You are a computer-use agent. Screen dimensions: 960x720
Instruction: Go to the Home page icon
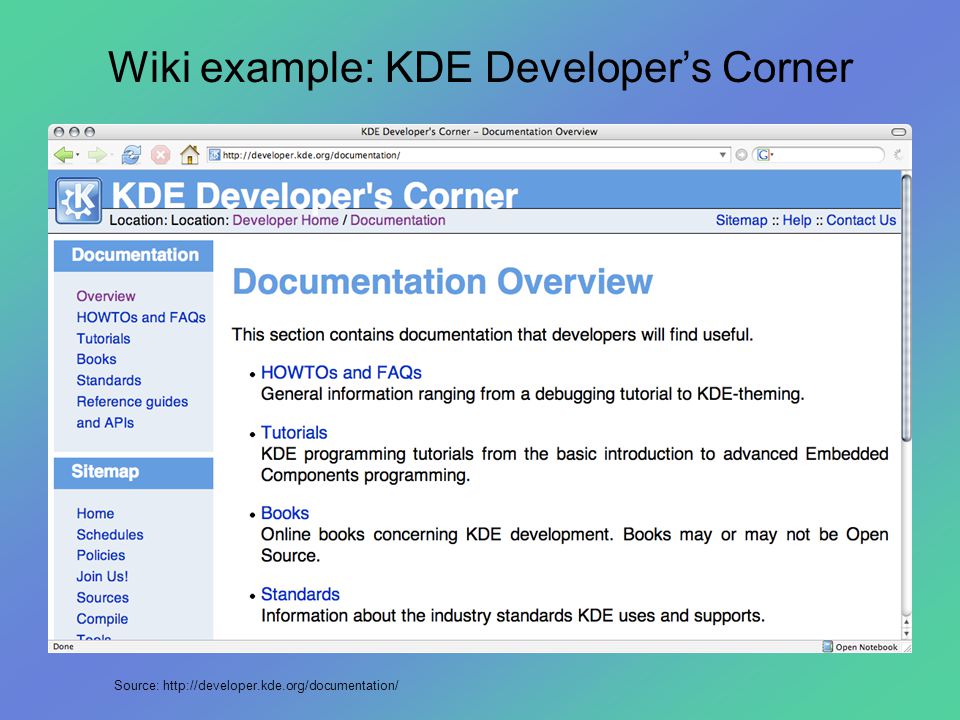coord(190,154)
